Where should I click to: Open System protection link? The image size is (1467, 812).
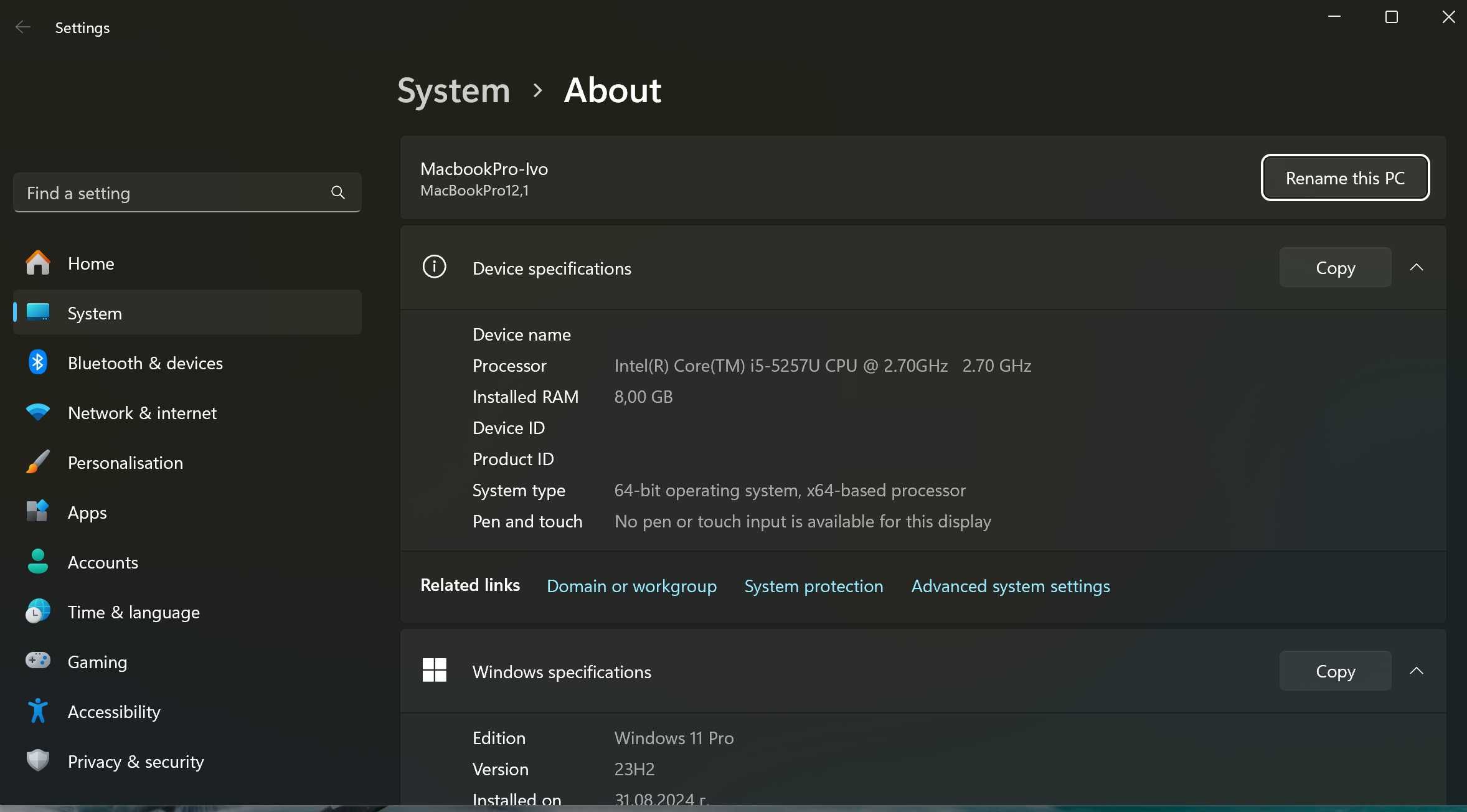814,586
